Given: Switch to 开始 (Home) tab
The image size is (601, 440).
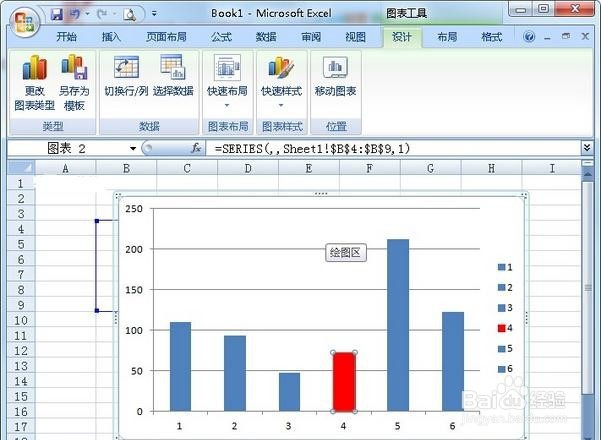Looking at the screenshot, I should [x=66, y=37].
